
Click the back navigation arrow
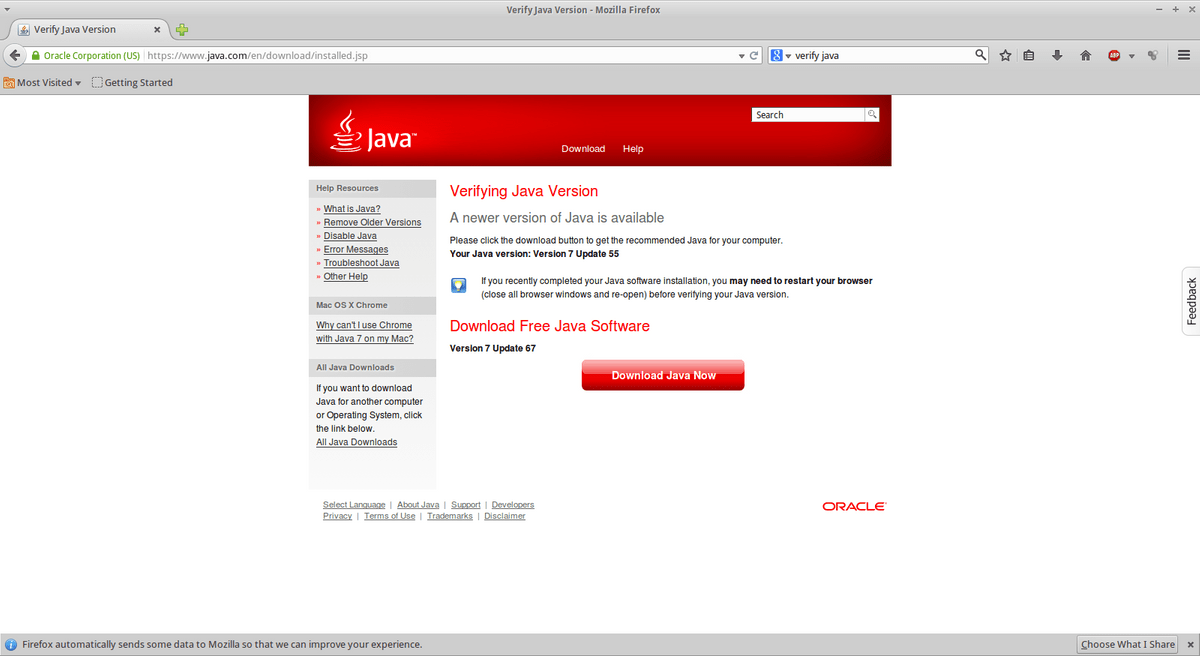15,55
